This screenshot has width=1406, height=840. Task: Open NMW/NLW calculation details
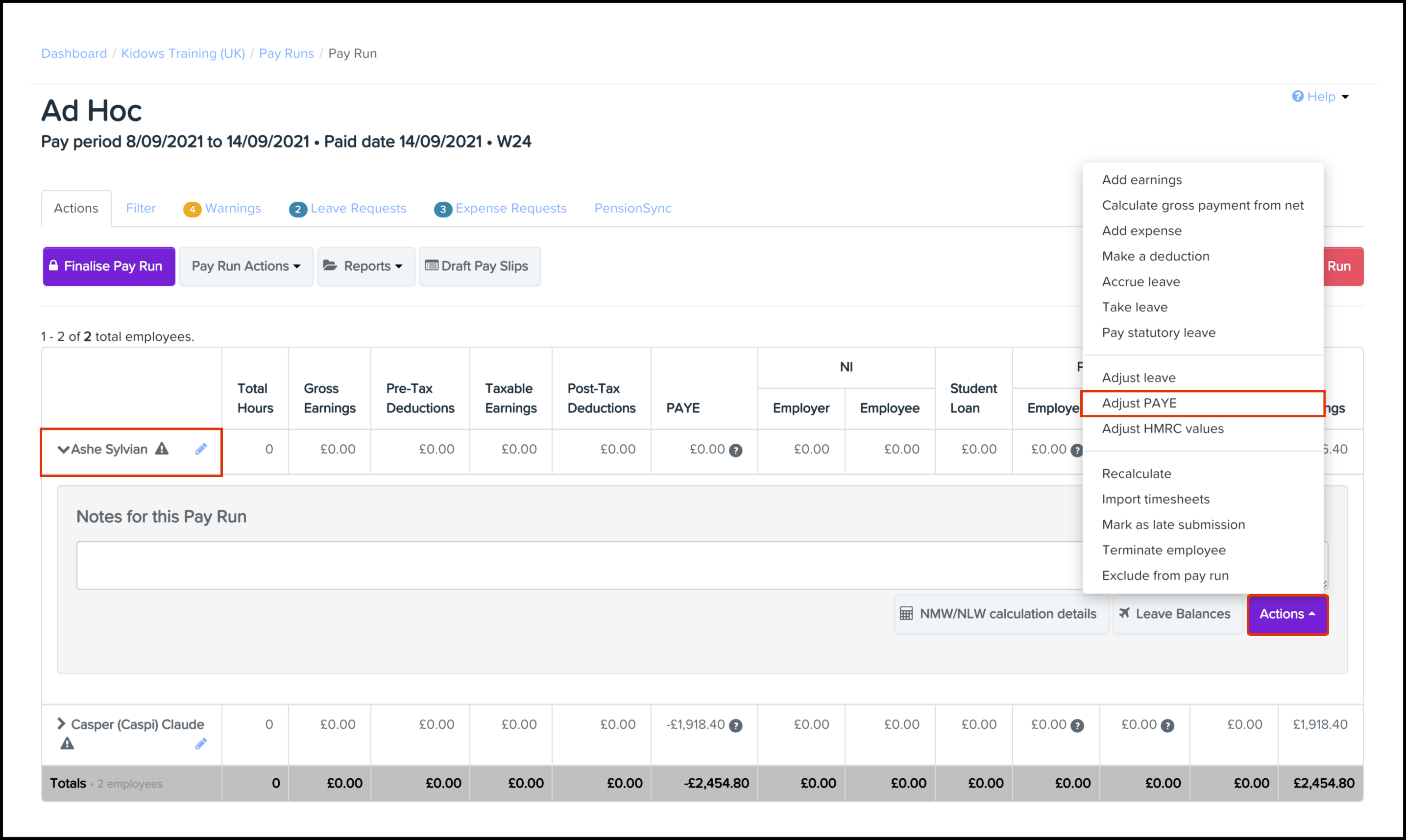coord(1001,614)
